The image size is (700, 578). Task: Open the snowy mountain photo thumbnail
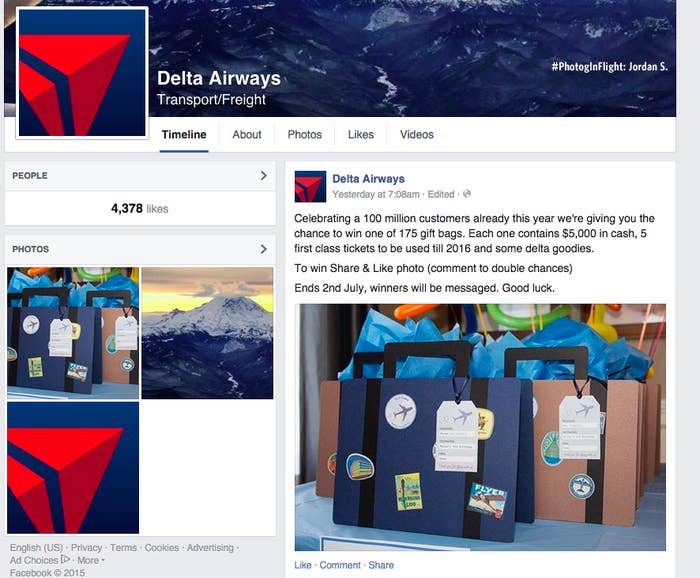[x=208, y=333]
